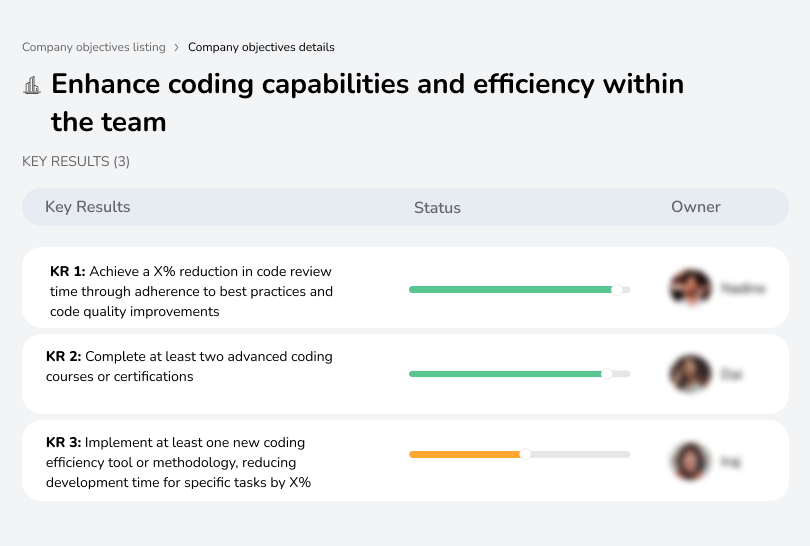810x546 pixels.
Task: Open the Company objectives listing breadcrumb
Action: [x=94, y=47]
